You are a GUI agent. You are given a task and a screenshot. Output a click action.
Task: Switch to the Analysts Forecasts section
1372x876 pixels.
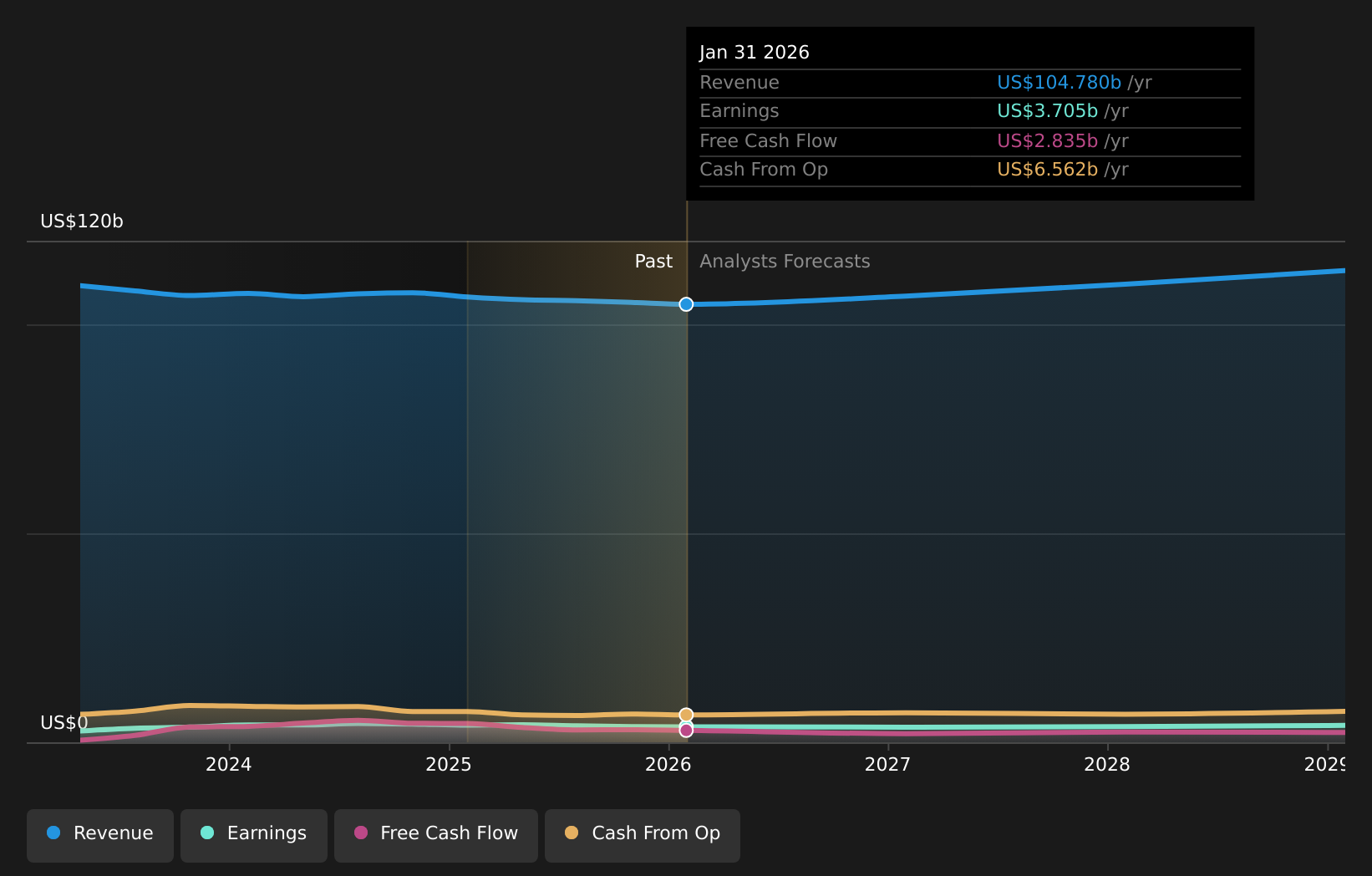(x=784, y=261)
